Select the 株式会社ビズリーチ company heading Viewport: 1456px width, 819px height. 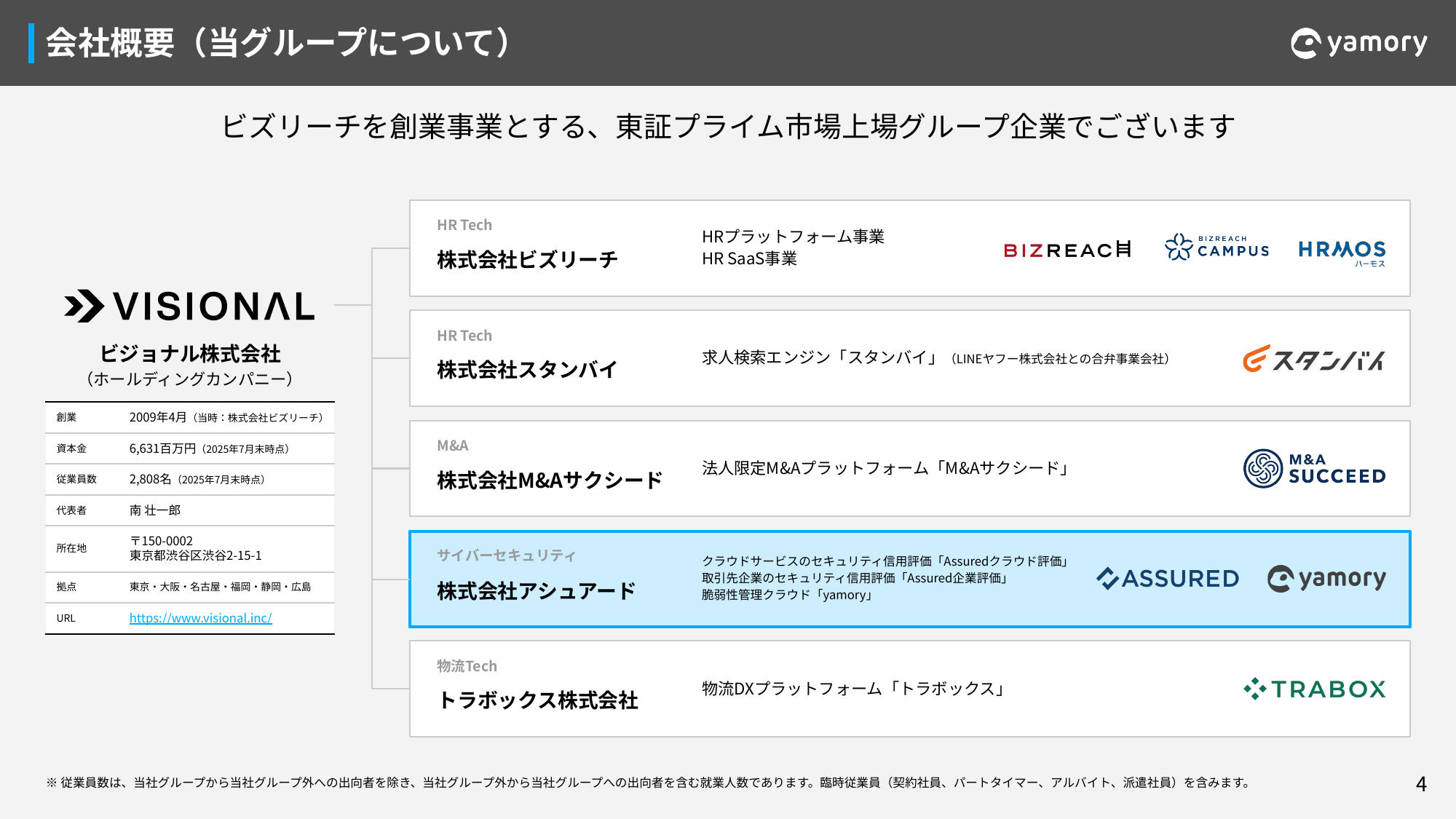click(527, 260)
